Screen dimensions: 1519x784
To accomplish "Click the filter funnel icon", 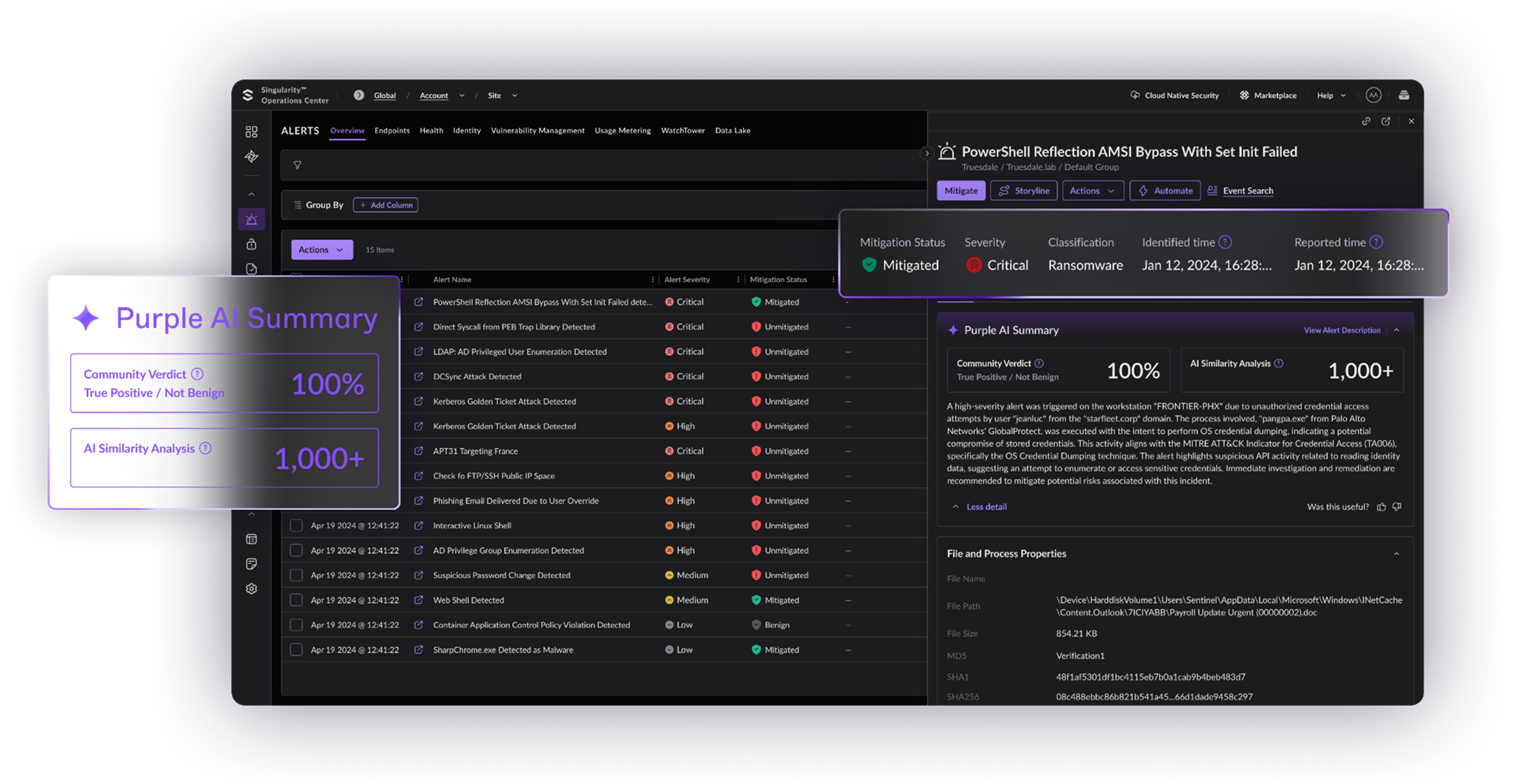I will click(297, 165).
